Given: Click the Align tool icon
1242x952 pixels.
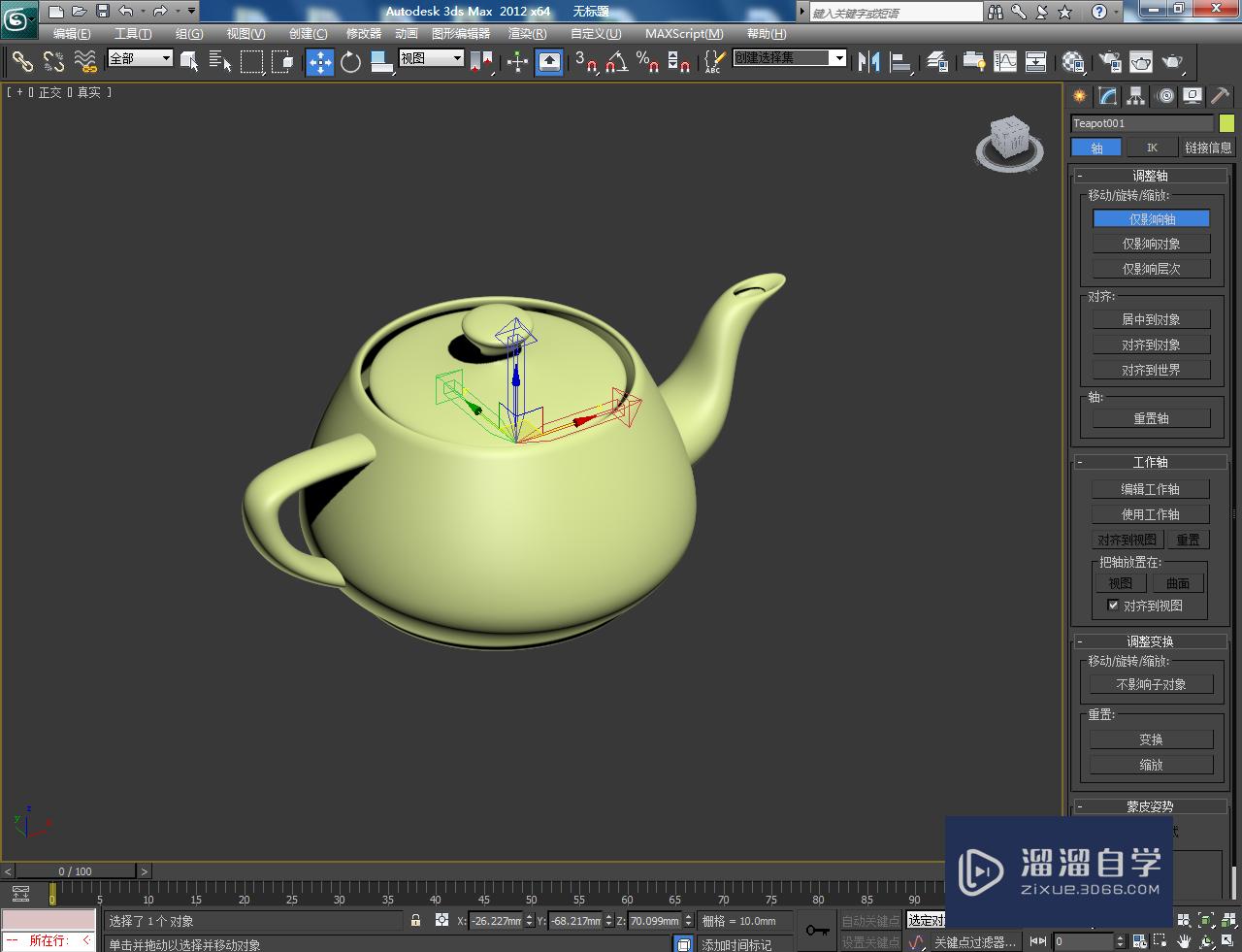Looking at the screenshot, I should pos(901,61).
